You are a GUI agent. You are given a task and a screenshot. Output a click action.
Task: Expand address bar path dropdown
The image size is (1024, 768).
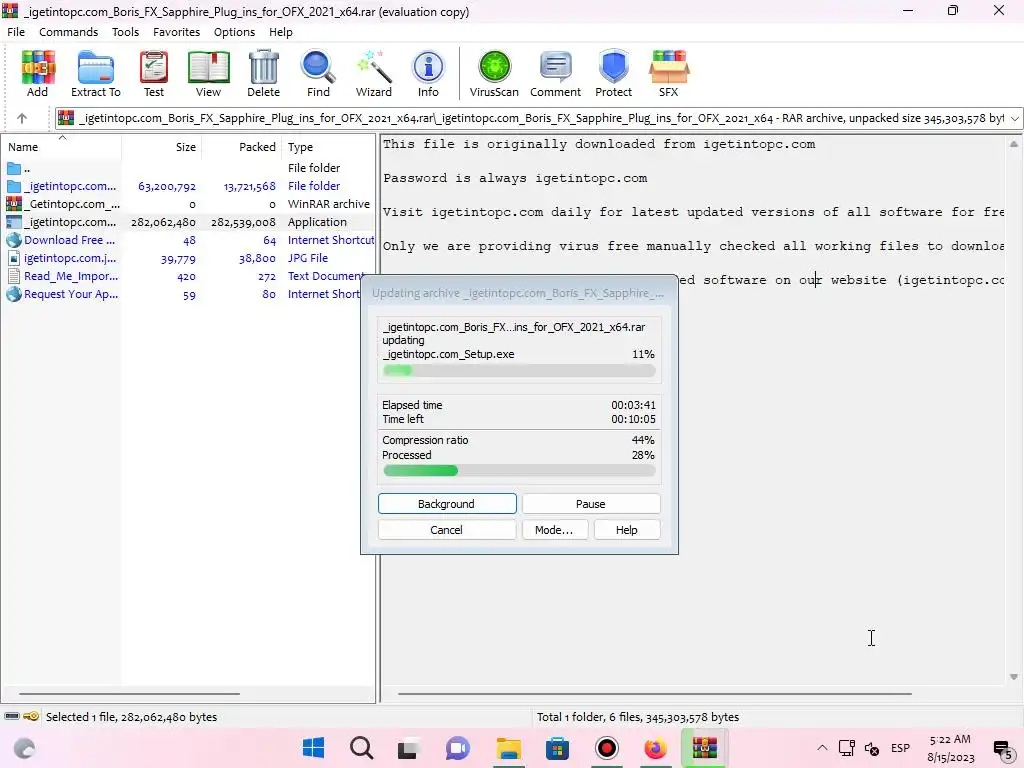[x=1014, y=118]
